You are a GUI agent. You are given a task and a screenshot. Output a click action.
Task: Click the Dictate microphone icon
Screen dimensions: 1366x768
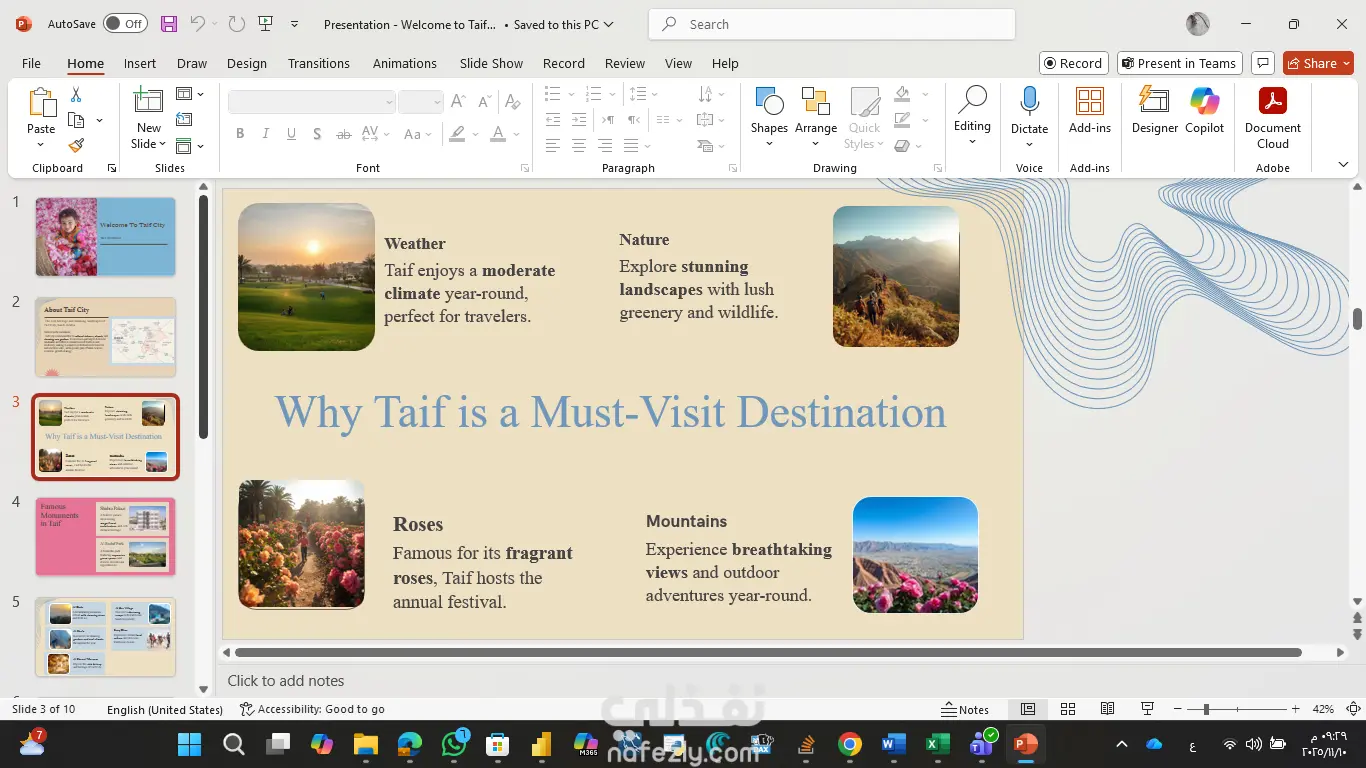[x=1029, y=102]
